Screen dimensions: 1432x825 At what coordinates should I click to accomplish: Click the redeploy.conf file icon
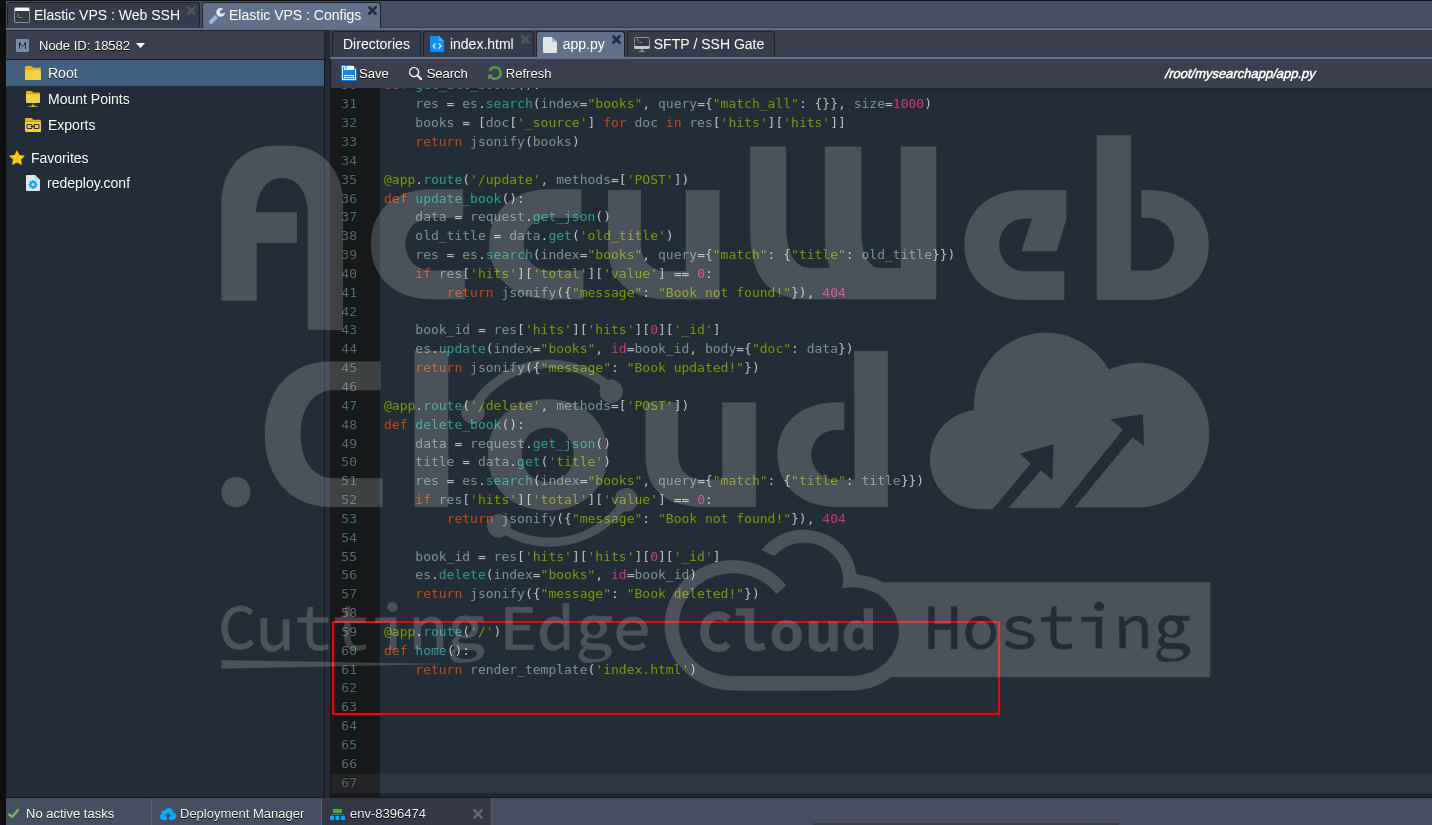[33, 183]
